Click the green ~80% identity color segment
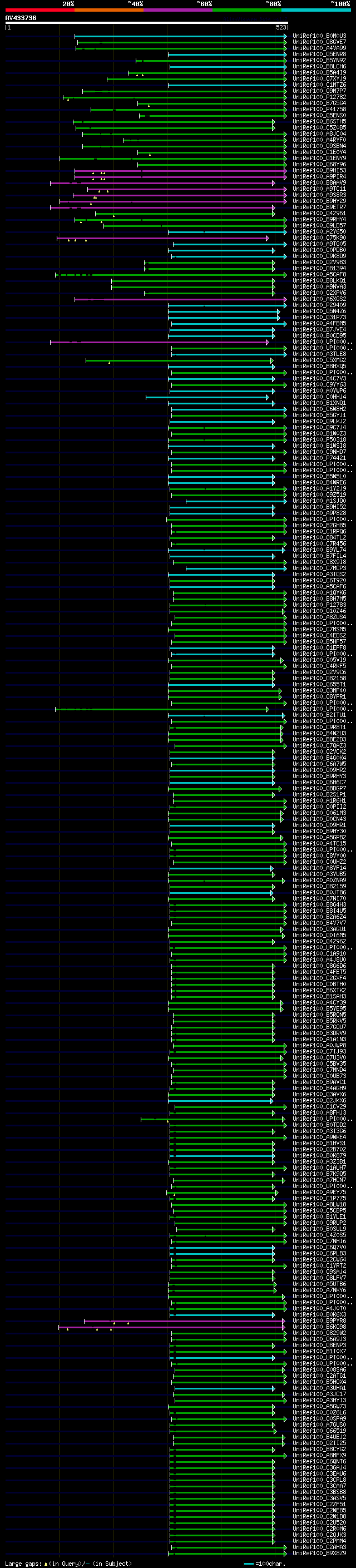Viewport: 356px width, 1568px height. click(247, 10)
